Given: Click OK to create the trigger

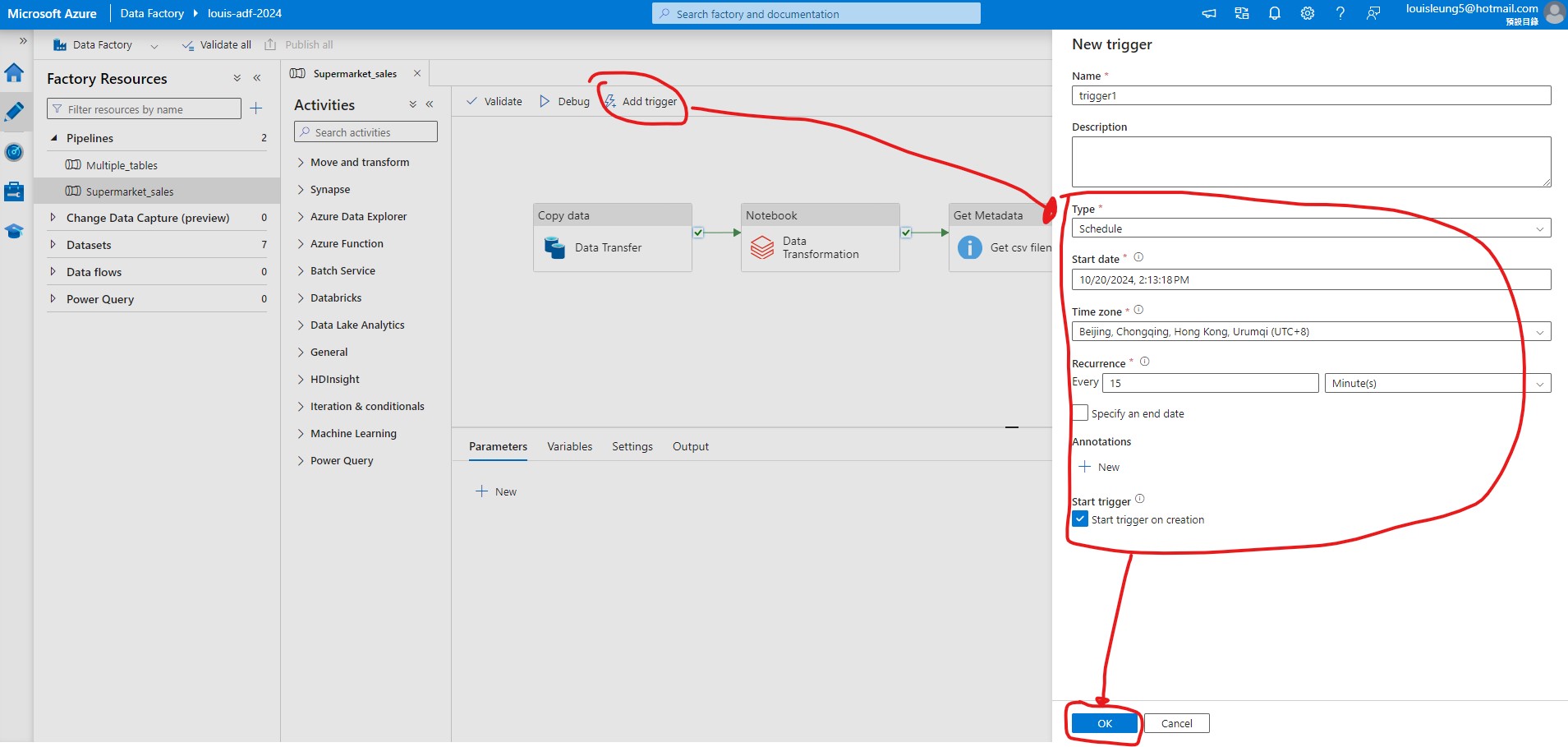Looking at the screenshot, I should tap(1102, 723).
